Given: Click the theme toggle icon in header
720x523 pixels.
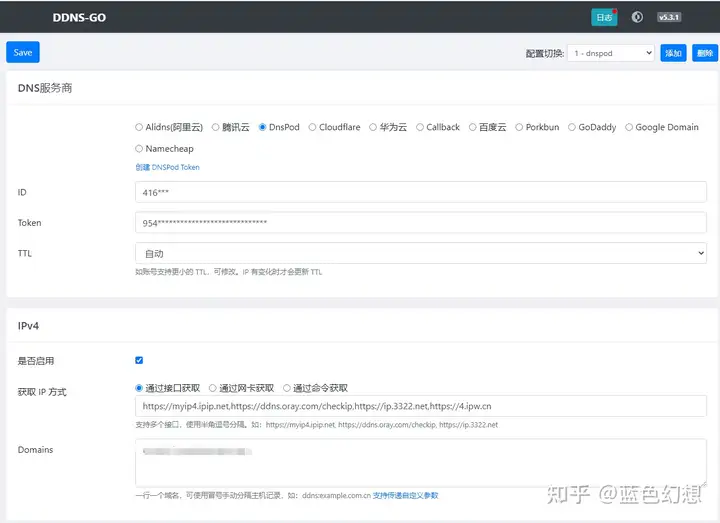Looking at the screenshot, I should (637, 17).
